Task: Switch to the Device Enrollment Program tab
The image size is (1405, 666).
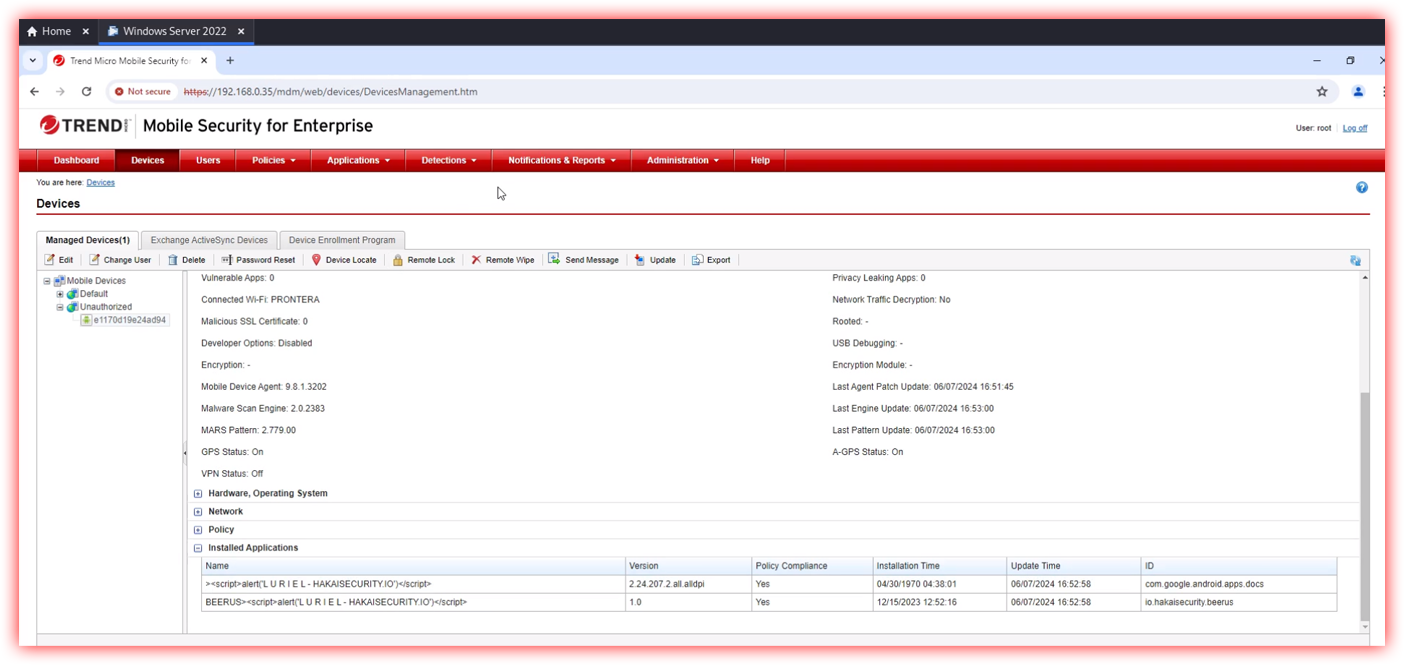Action: (343, 240)
